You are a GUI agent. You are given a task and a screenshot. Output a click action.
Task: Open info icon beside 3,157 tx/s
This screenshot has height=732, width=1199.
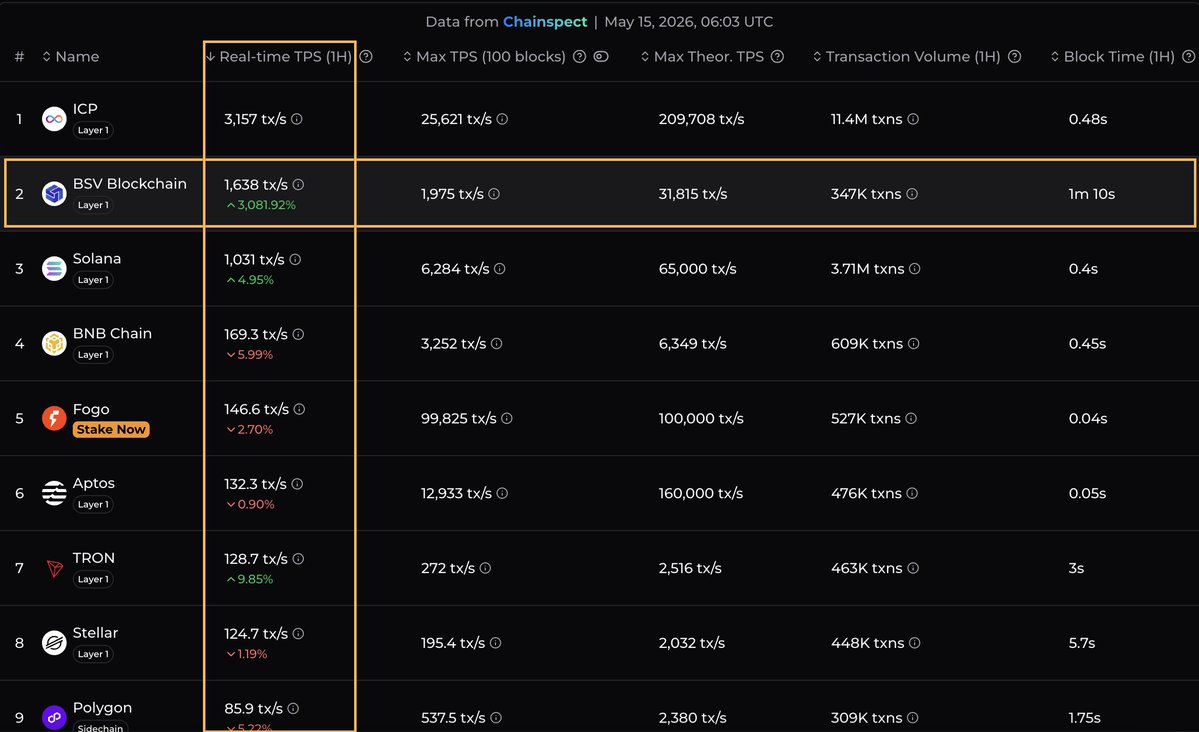pos(297,119)
